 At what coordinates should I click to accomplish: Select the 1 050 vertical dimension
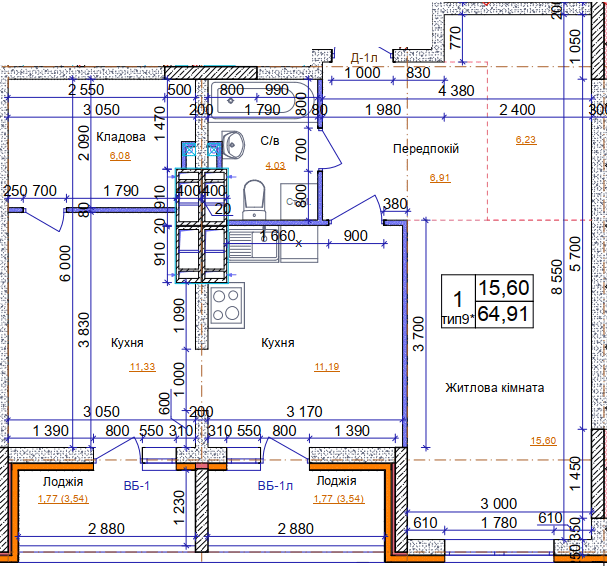coord(575,46)
